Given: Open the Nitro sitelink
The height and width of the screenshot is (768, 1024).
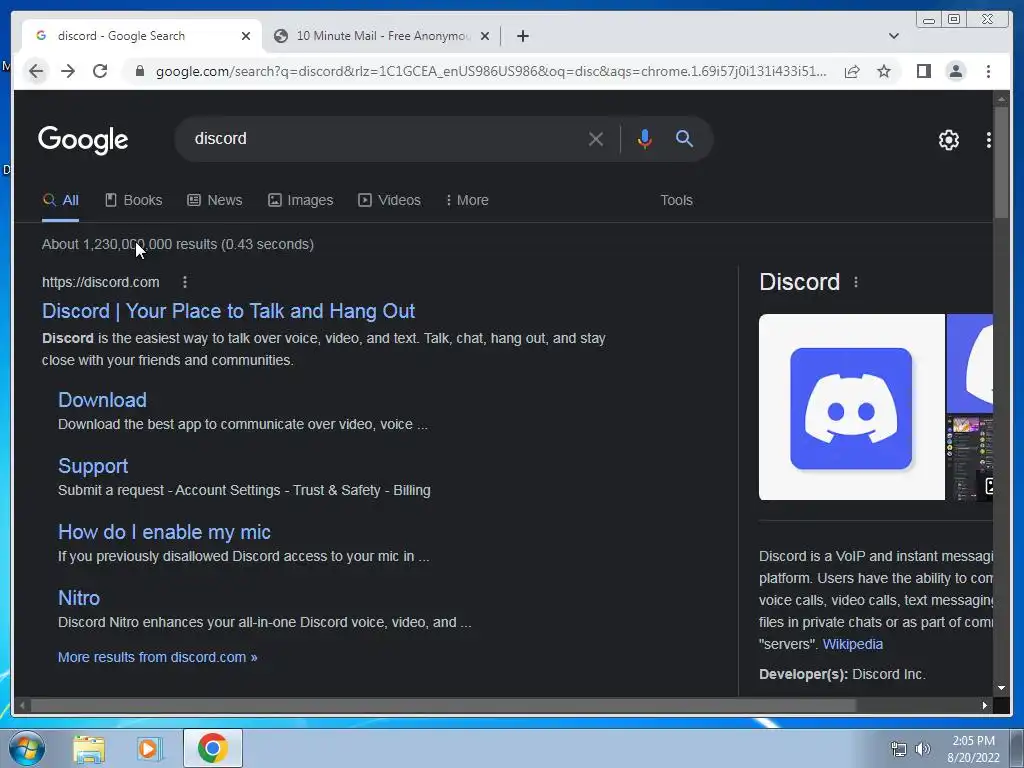Looking at the screenshot, I should 79,598.
